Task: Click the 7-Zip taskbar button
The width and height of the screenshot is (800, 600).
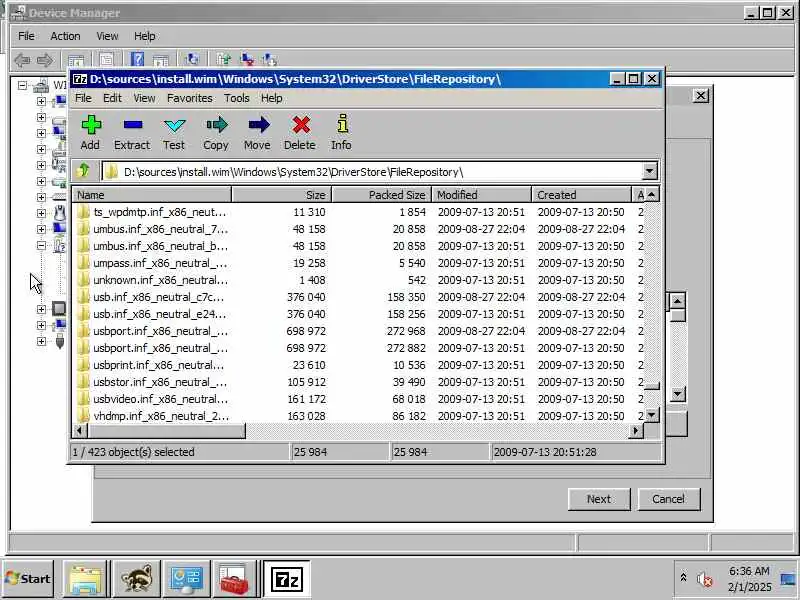Action: coord(287,579)
